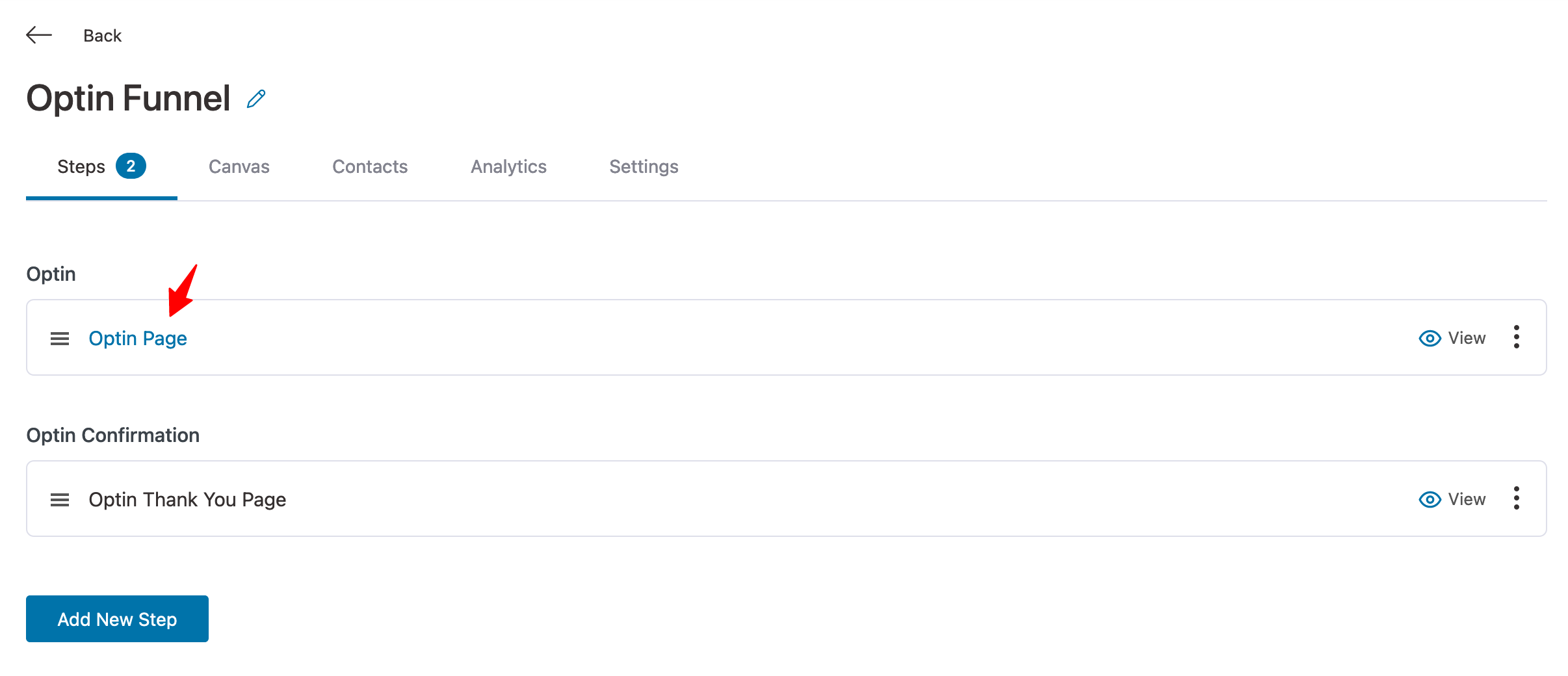Click the drag handle next to Optin Thank You Page
The height and width of the screenshot is (676, 1568).
(x=59, y=499)
